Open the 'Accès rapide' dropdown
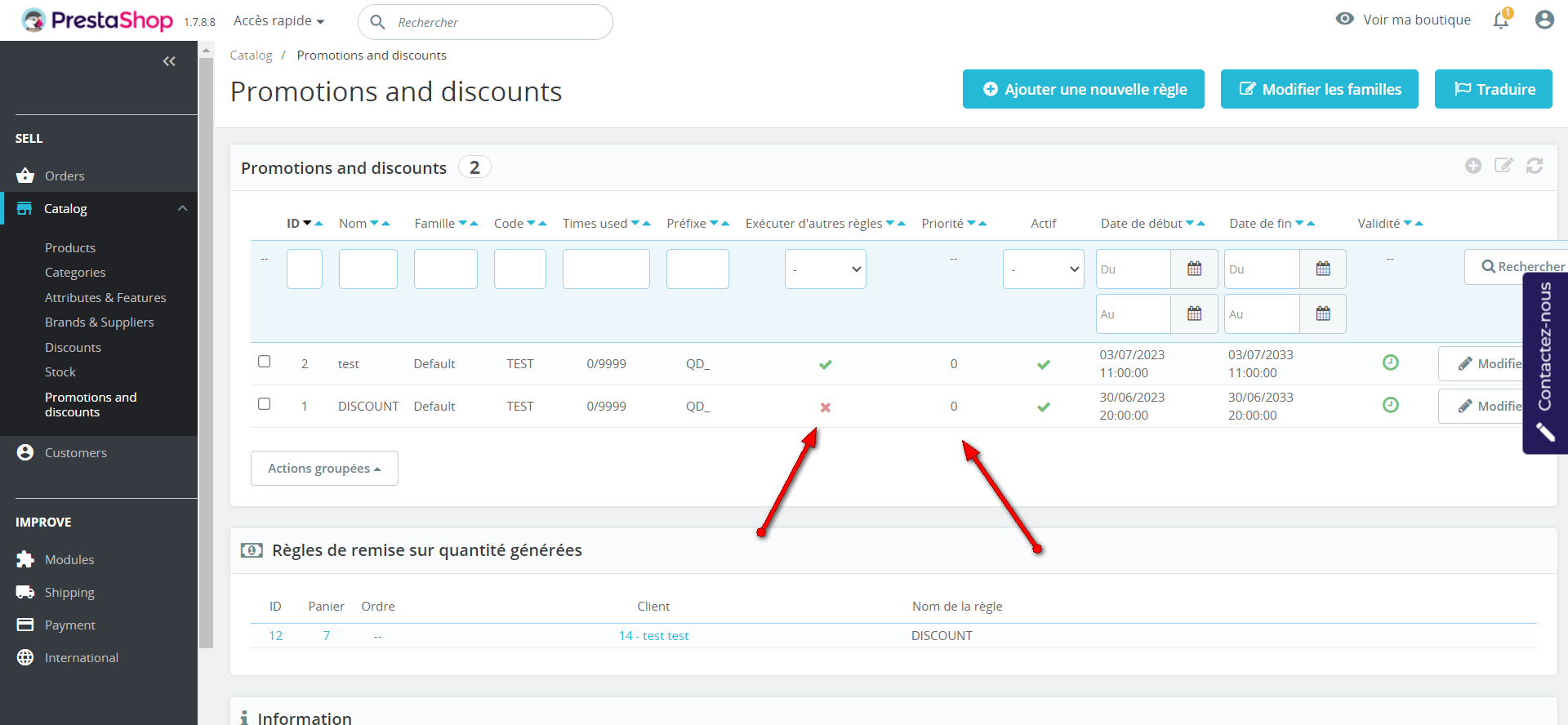The height and width of the screenshot is (725, 1568). [278, 21]
